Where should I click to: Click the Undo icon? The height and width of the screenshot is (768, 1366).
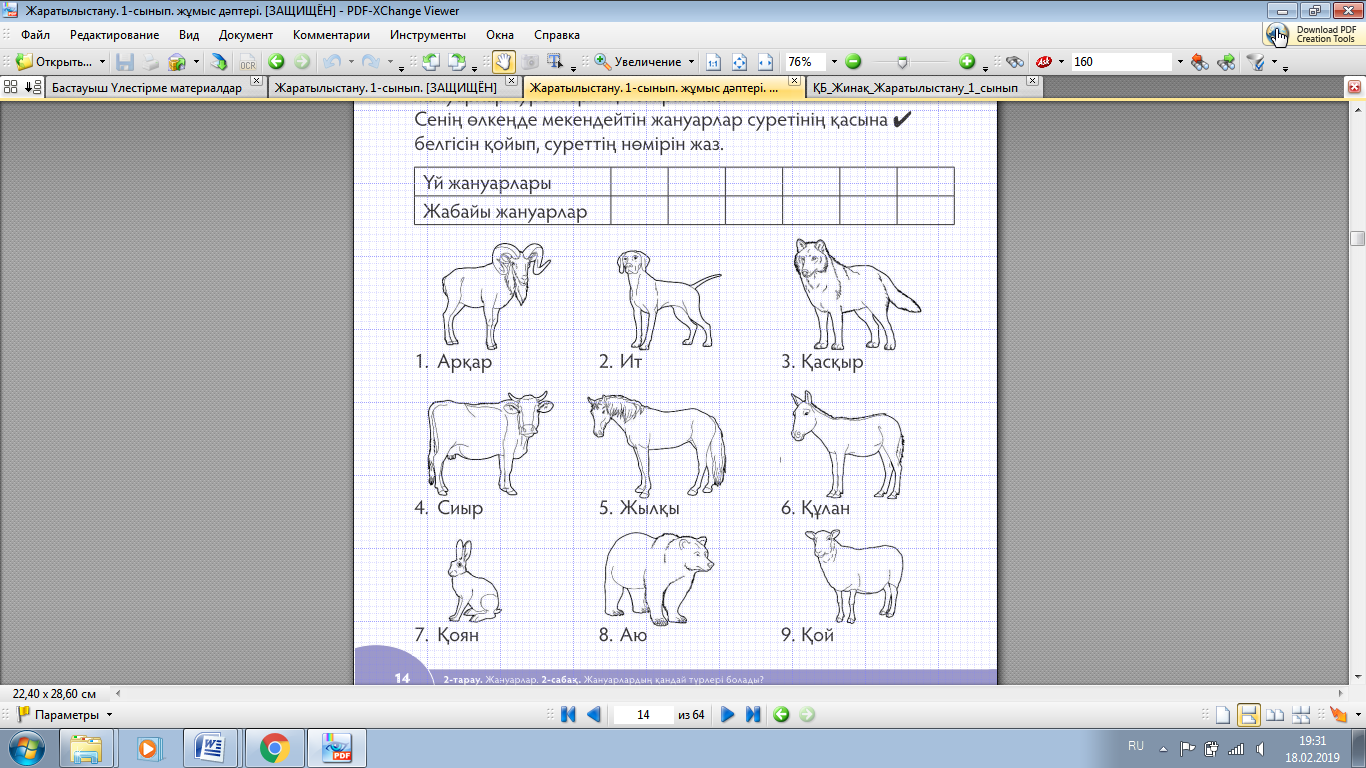click(333, 62)
